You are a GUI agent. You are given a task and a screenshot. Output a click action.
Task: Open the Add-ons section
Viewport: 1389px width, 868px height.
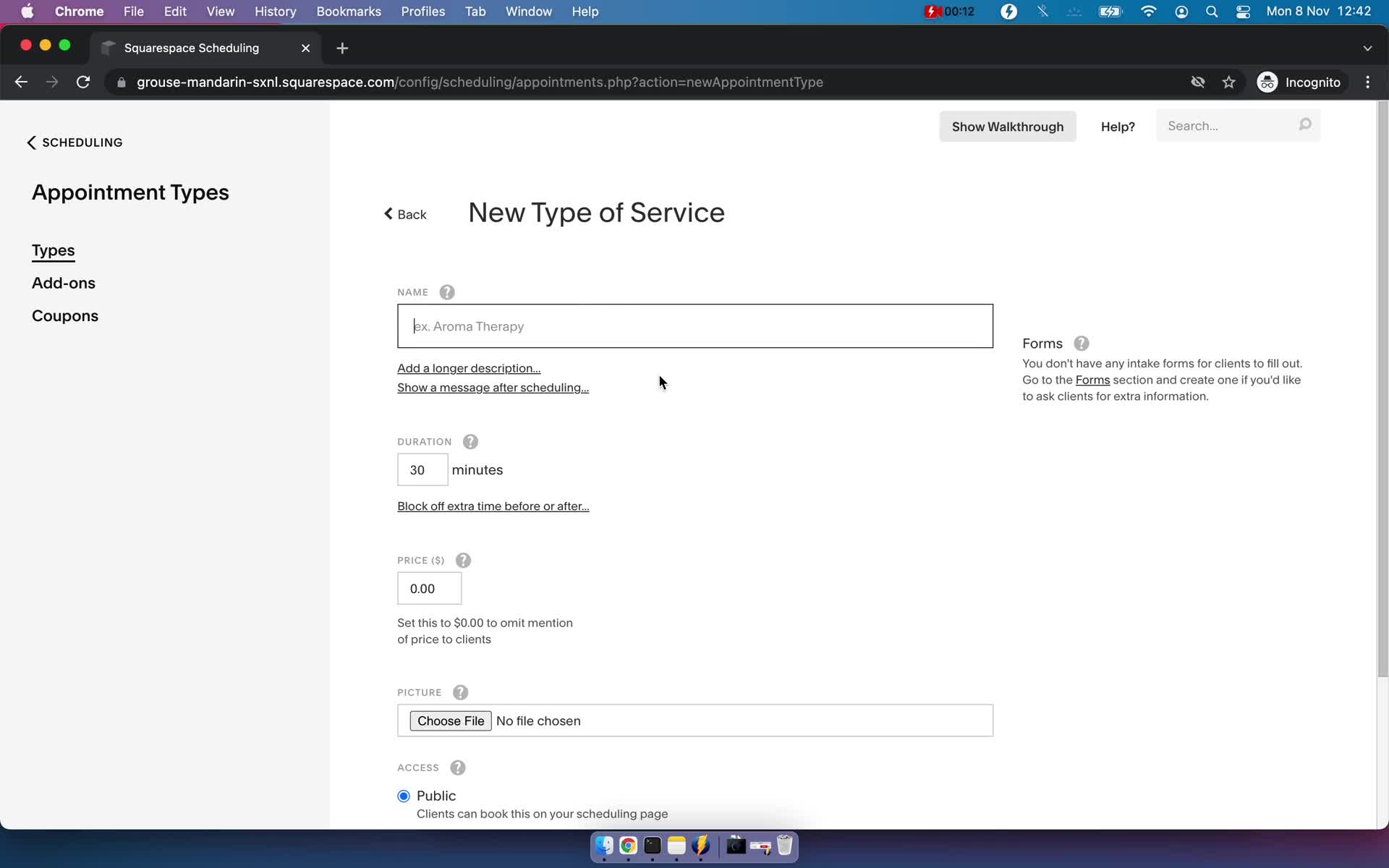pos(63,282)
